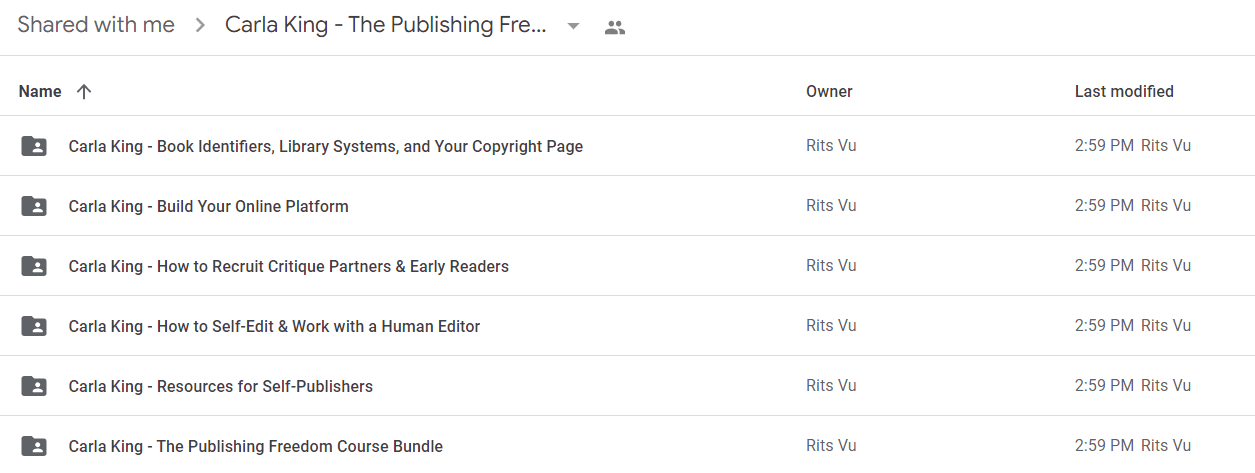
Task: Select the Self-Edit & Human Editor folder icon
Action: pos(34,326)
